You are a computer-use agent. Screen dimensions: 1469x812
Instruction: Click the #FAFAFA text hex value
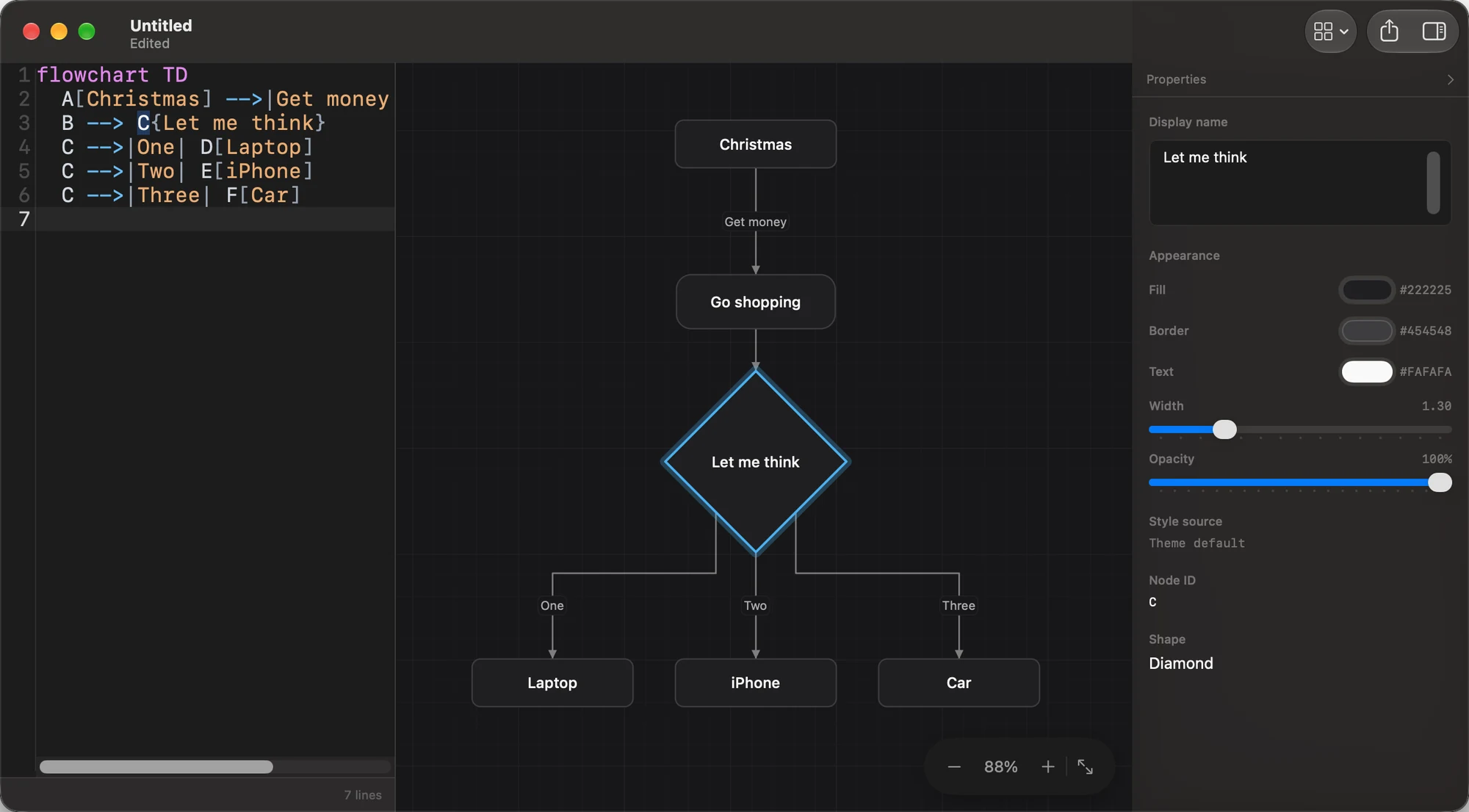[1425, 371]
